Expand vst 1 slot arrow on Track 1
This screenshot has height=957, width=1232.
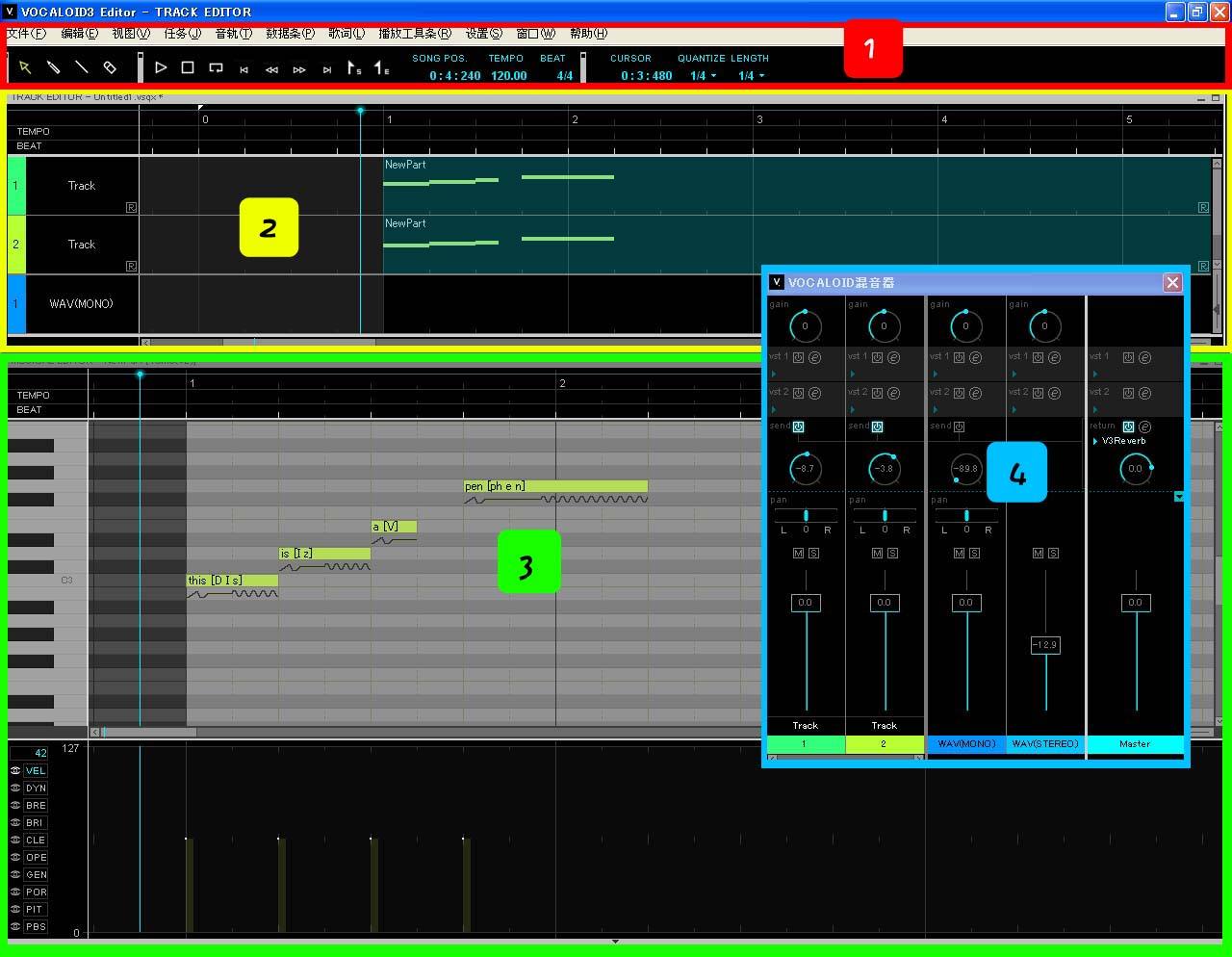coord(773,374)
